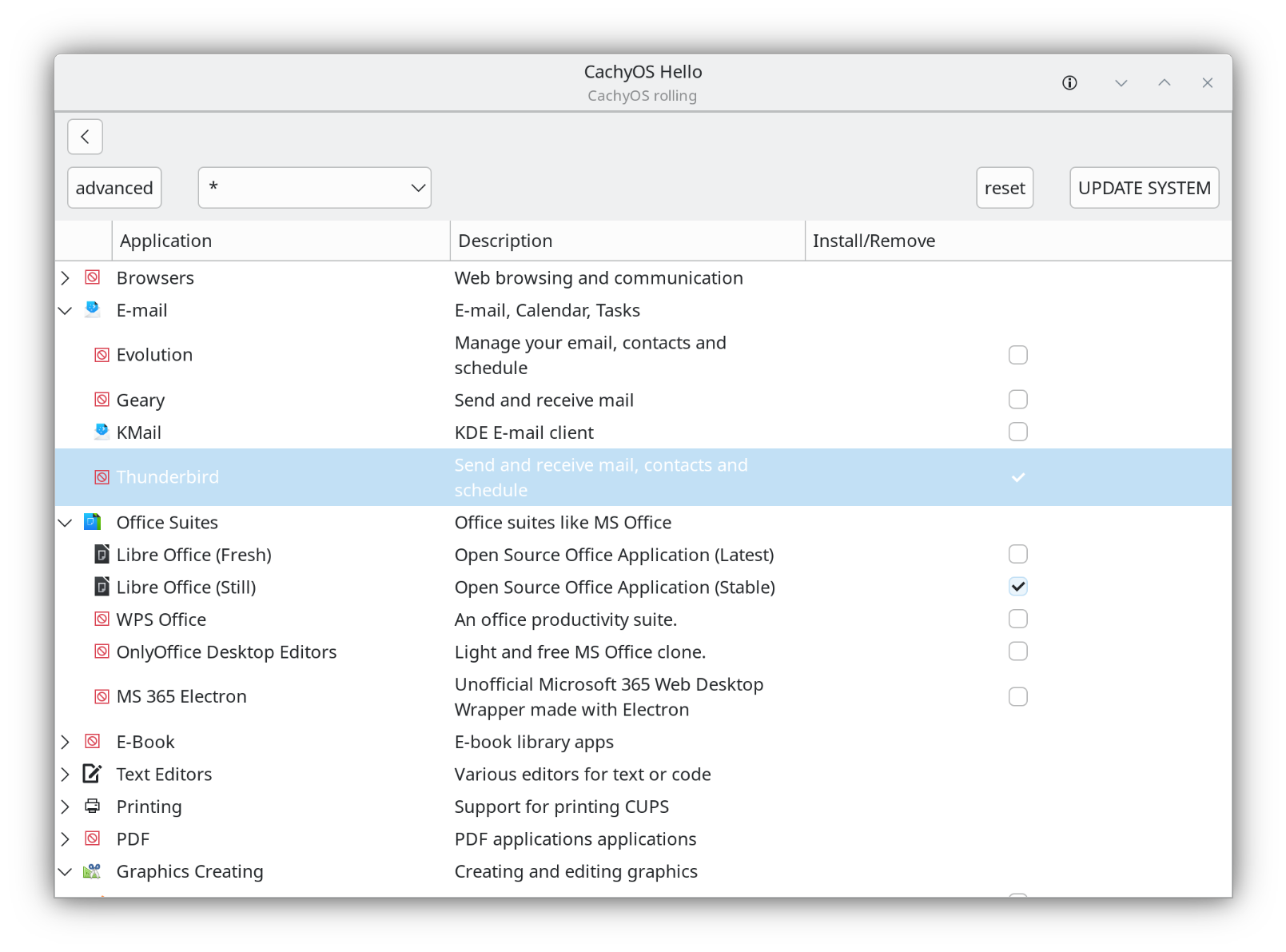Collapse the E-mail category
Image resolution: width=1286 pixels, height=952 pixels.
66,310
